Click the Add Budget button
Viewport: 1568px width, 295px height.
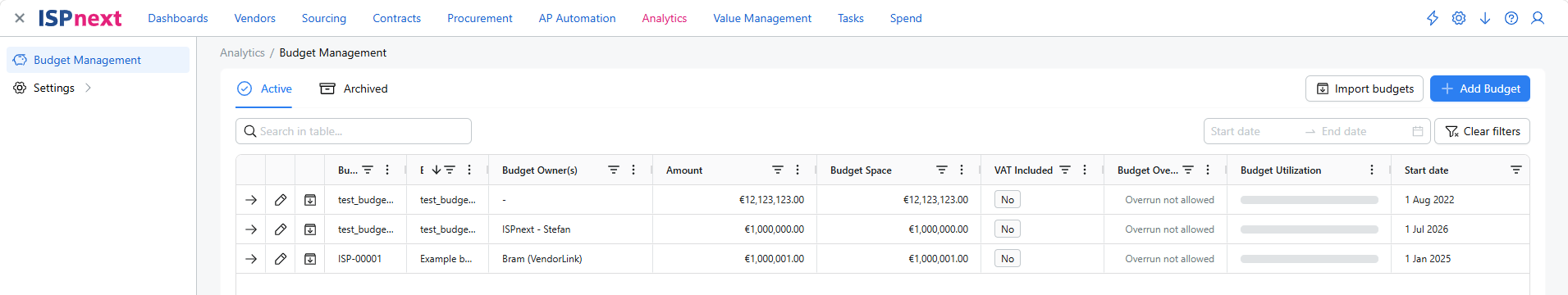1480,88
